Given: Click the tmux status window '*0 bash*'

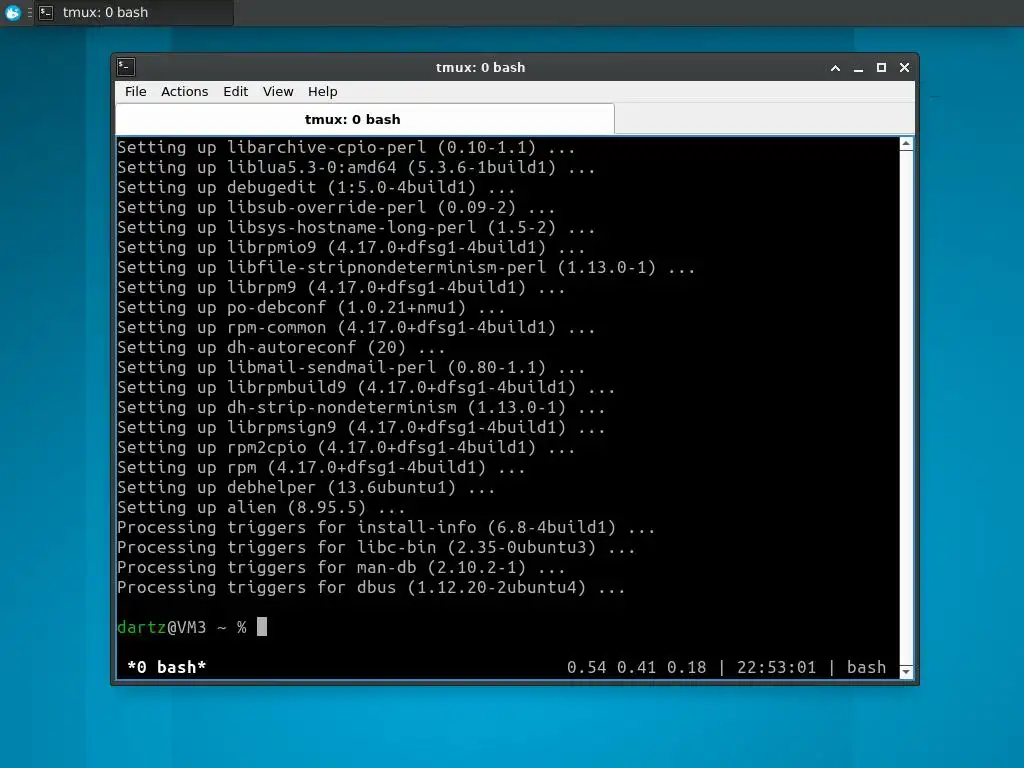Looking at the screenshot, I should click(167, 667).
